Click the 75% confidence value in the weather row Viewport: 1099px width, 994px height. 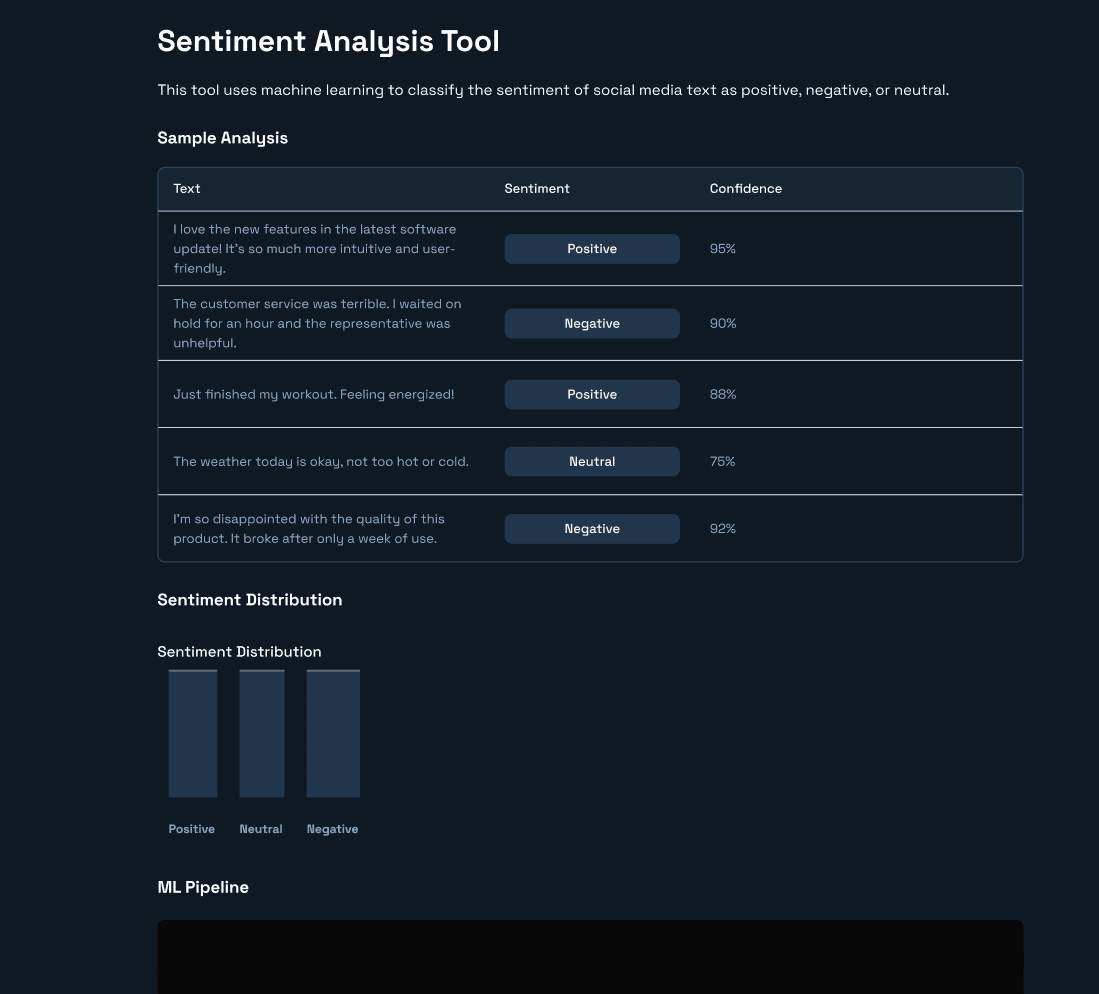(722, 461)
